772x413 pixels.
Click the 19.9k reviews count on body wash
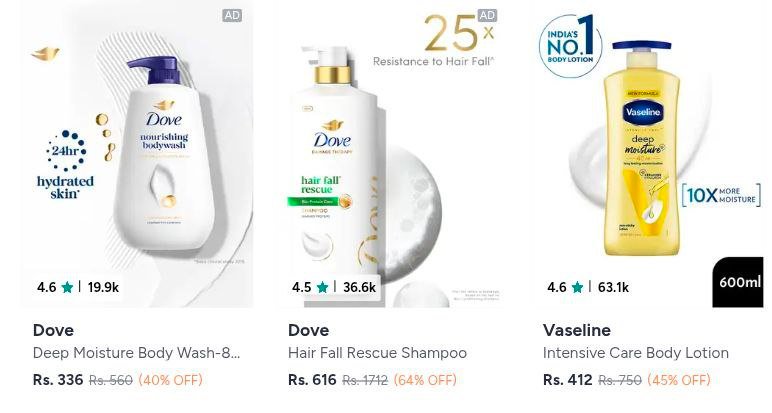coord(103,287)
